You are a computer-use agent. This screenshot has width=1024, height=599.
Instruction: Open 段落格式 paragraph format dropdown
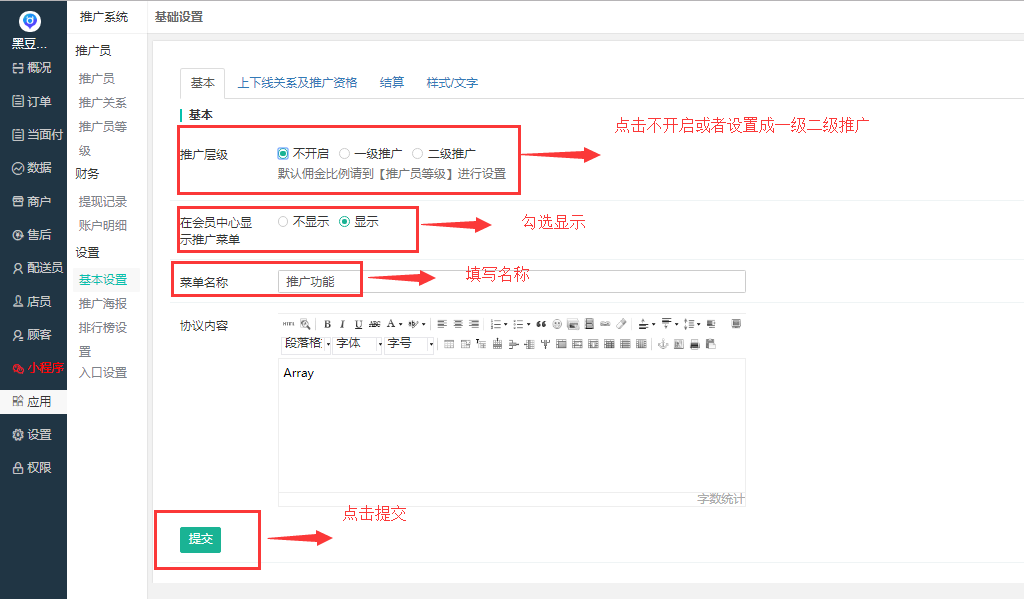click(306, 344)
